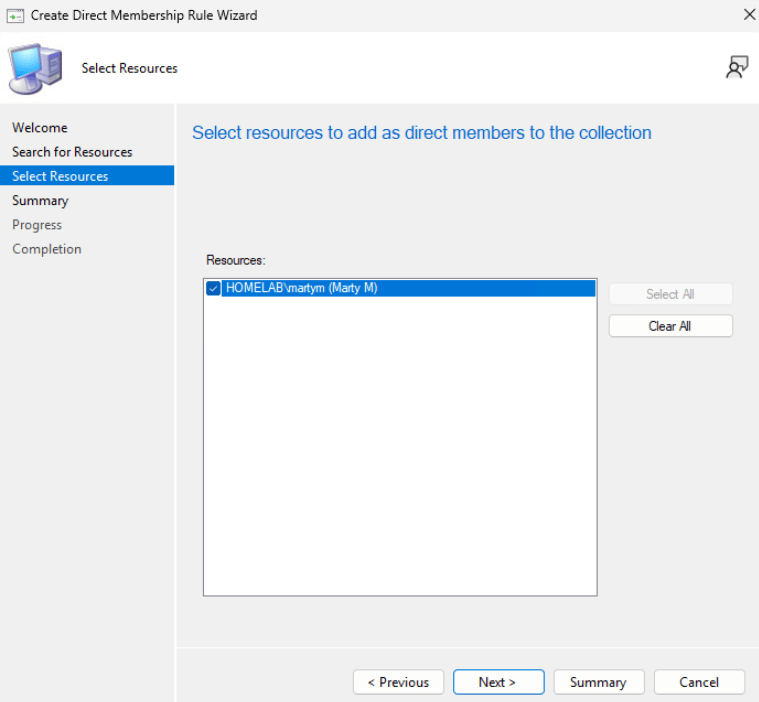Cancel the wizard
Viewport: 759px width, 702px height.
pyautogui.click(x=699, y=682)
